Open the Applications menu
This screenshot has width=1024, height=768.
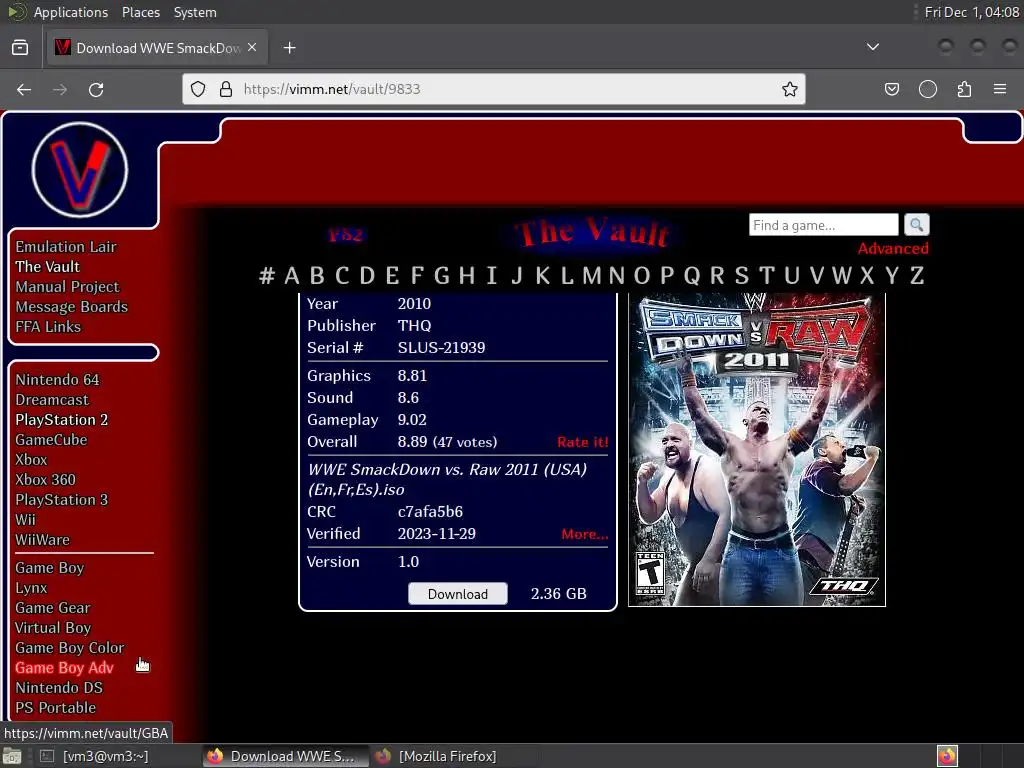point(71,12)
